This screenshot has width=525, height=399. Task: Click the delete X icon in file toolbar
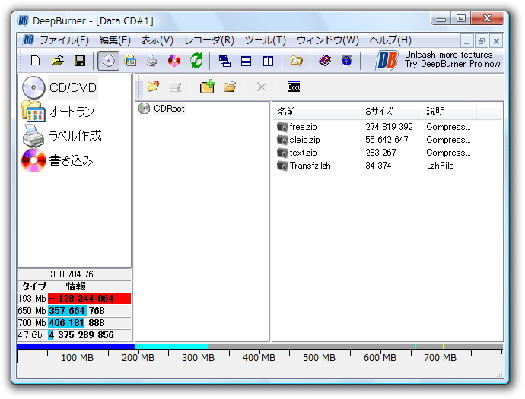coord(261,87)
